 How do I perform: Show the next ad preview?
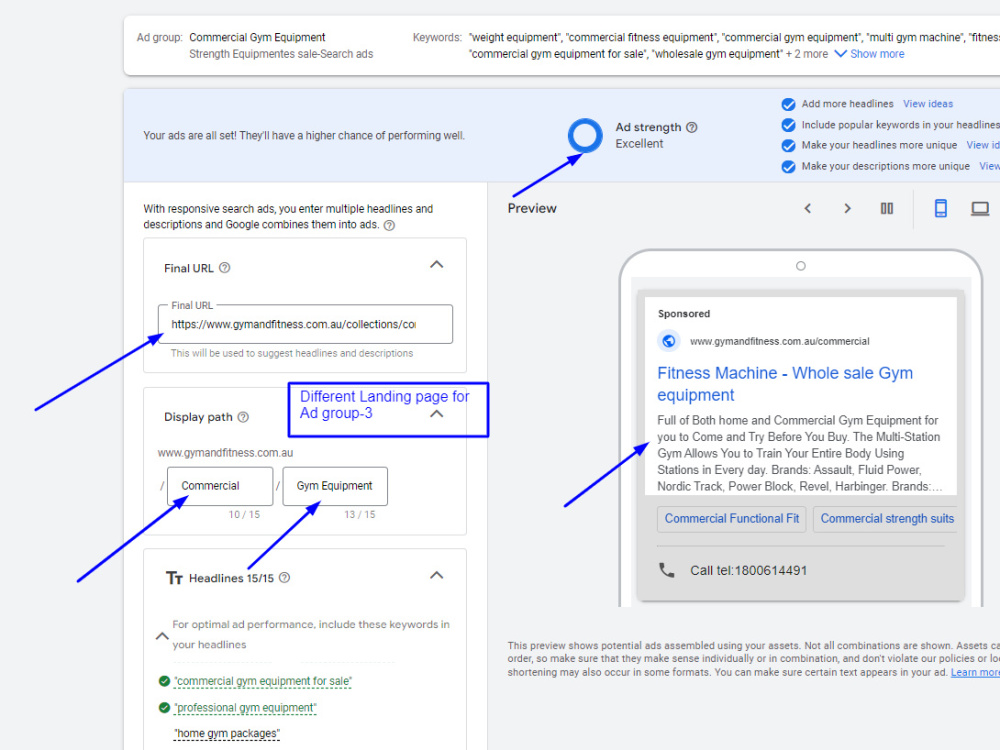847,209
